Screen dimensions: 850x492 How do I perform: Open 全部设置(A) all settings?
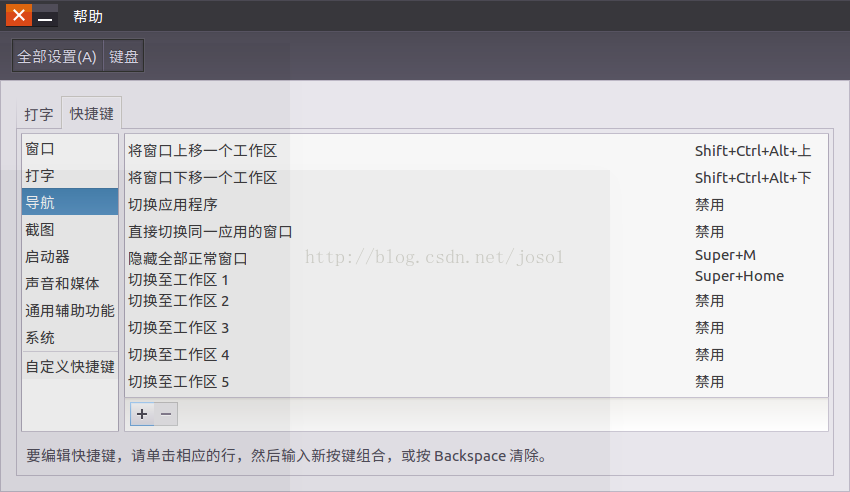coord(57,56)
